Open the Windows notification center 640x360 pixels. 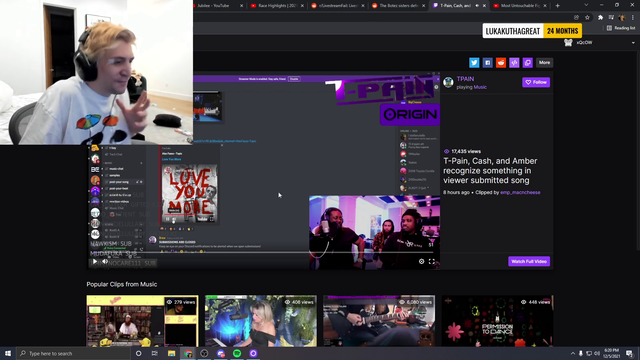pos(629,353)
